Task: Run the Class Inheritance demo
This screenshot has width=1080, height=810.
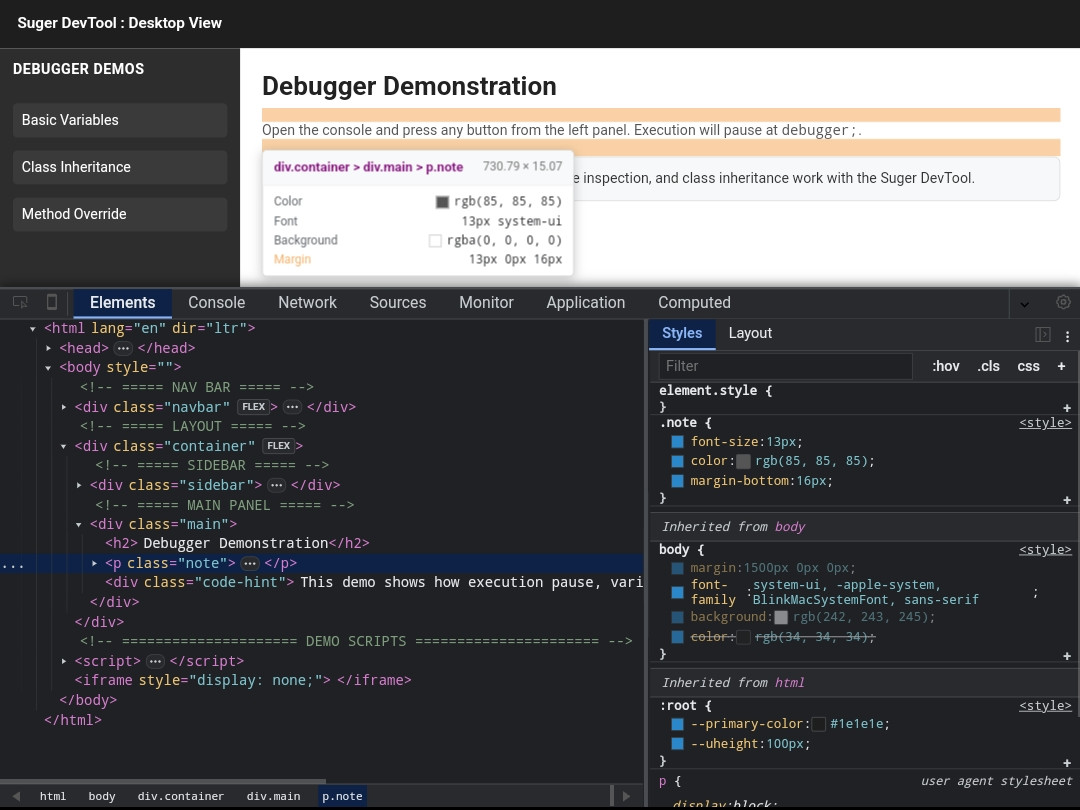Action: [x=120, y=167]
